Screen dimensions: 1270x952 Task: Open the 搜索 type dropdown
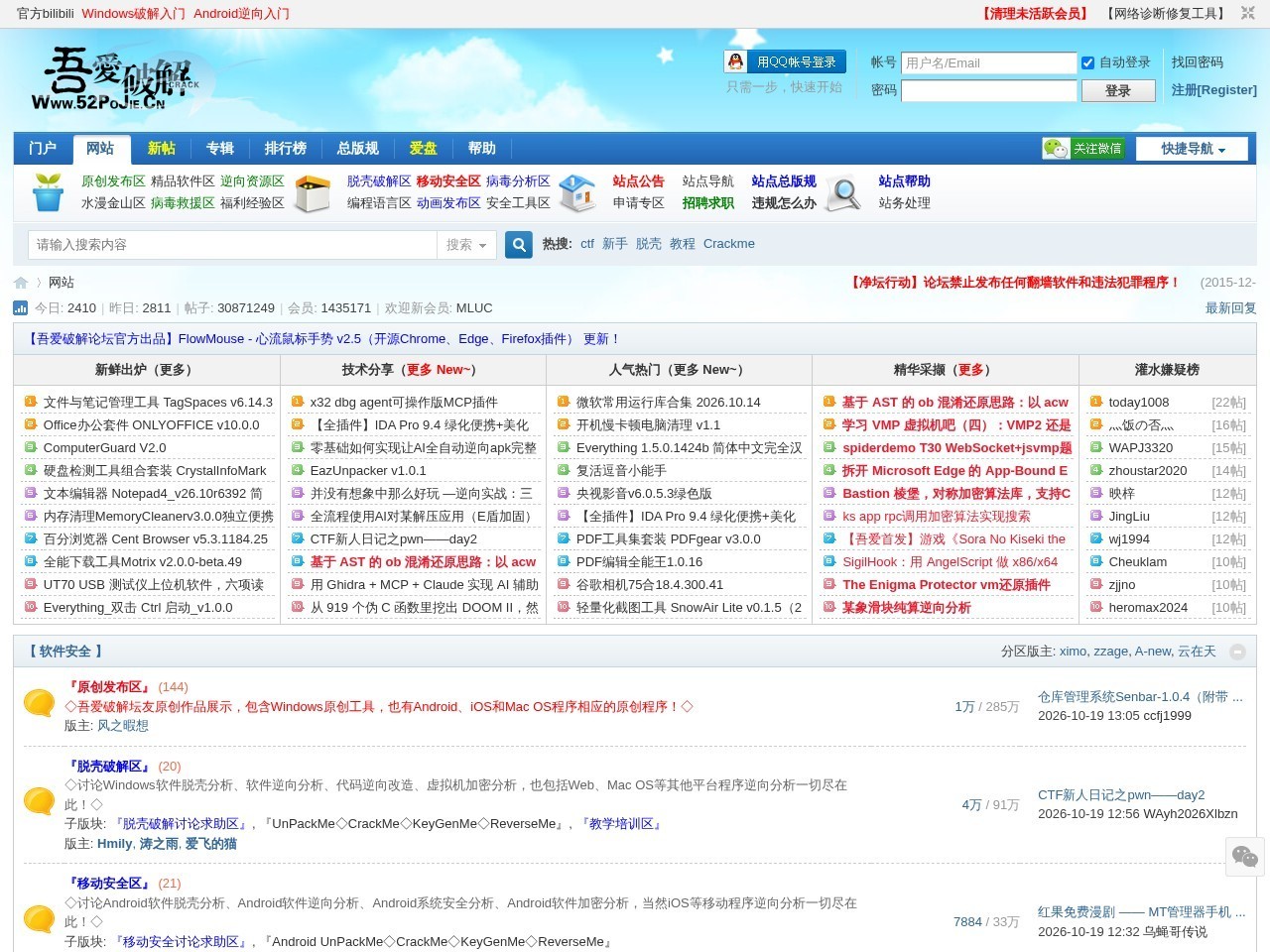[x=466, y=245]
